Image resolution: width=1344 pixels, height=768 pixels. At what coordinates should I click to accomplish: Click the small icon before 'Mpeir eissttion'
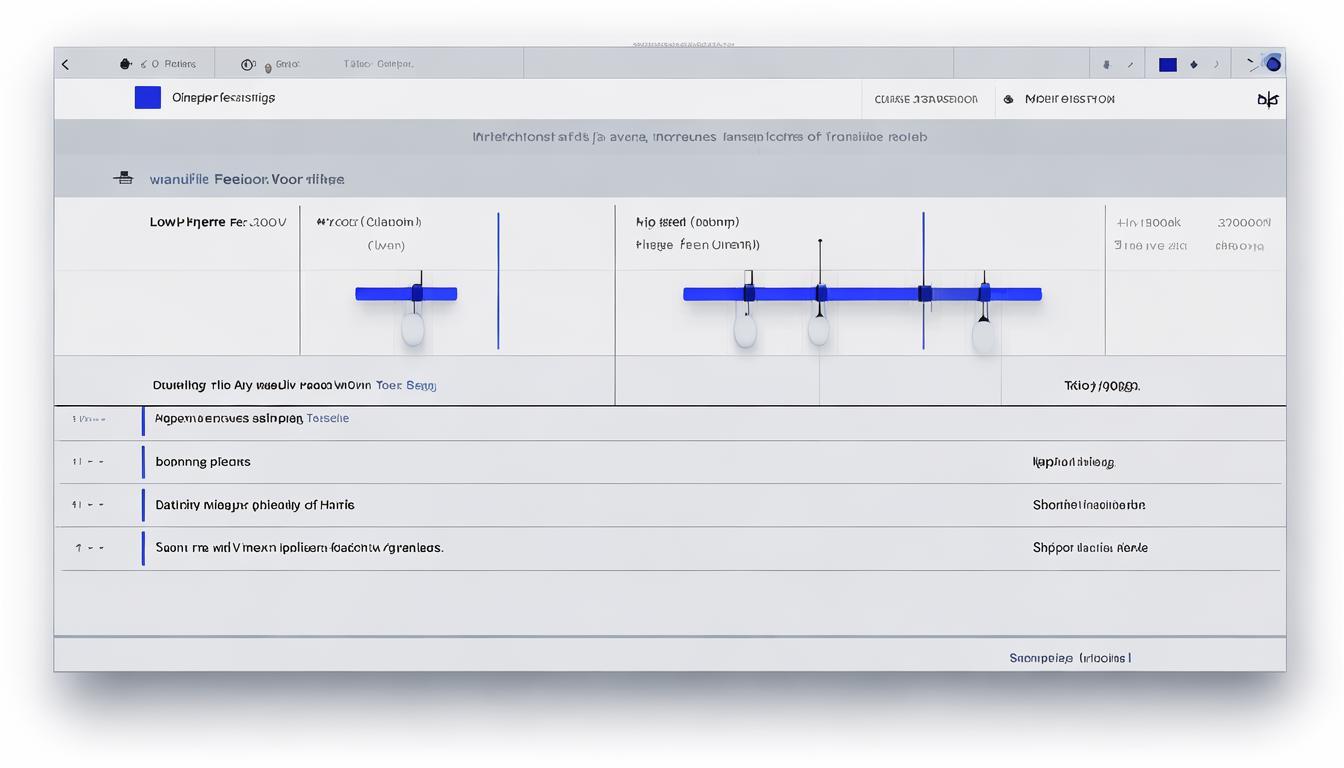coord(1008,99)
